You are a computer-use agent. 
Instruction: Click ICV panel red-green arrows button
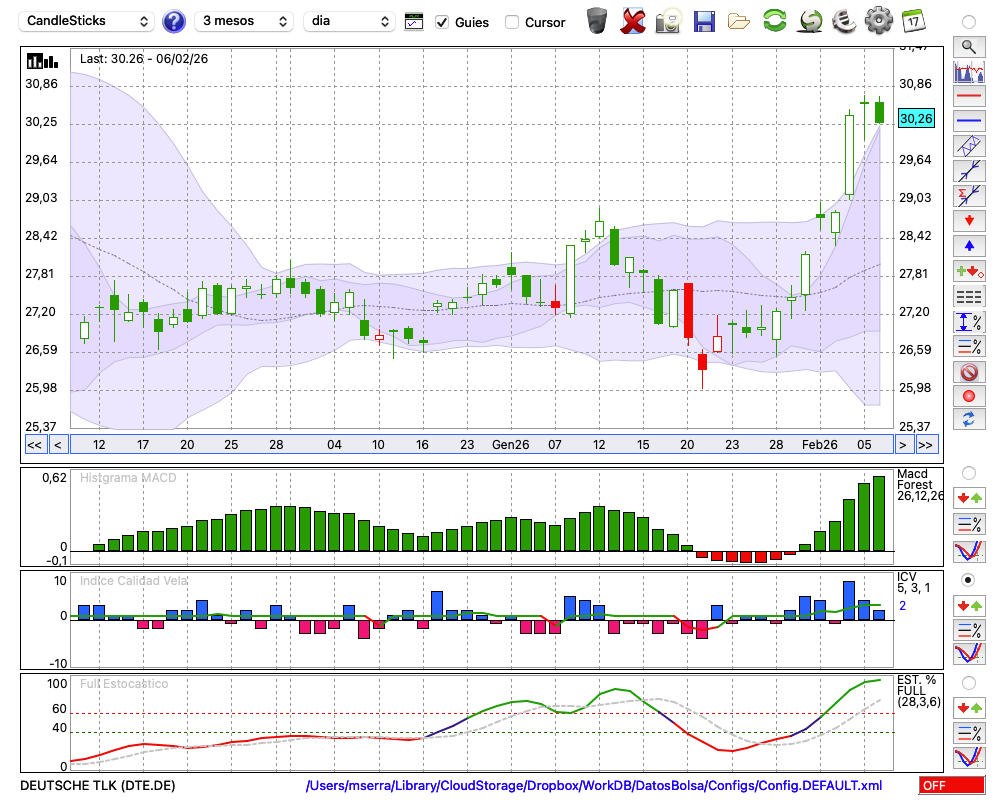point(969,605)
